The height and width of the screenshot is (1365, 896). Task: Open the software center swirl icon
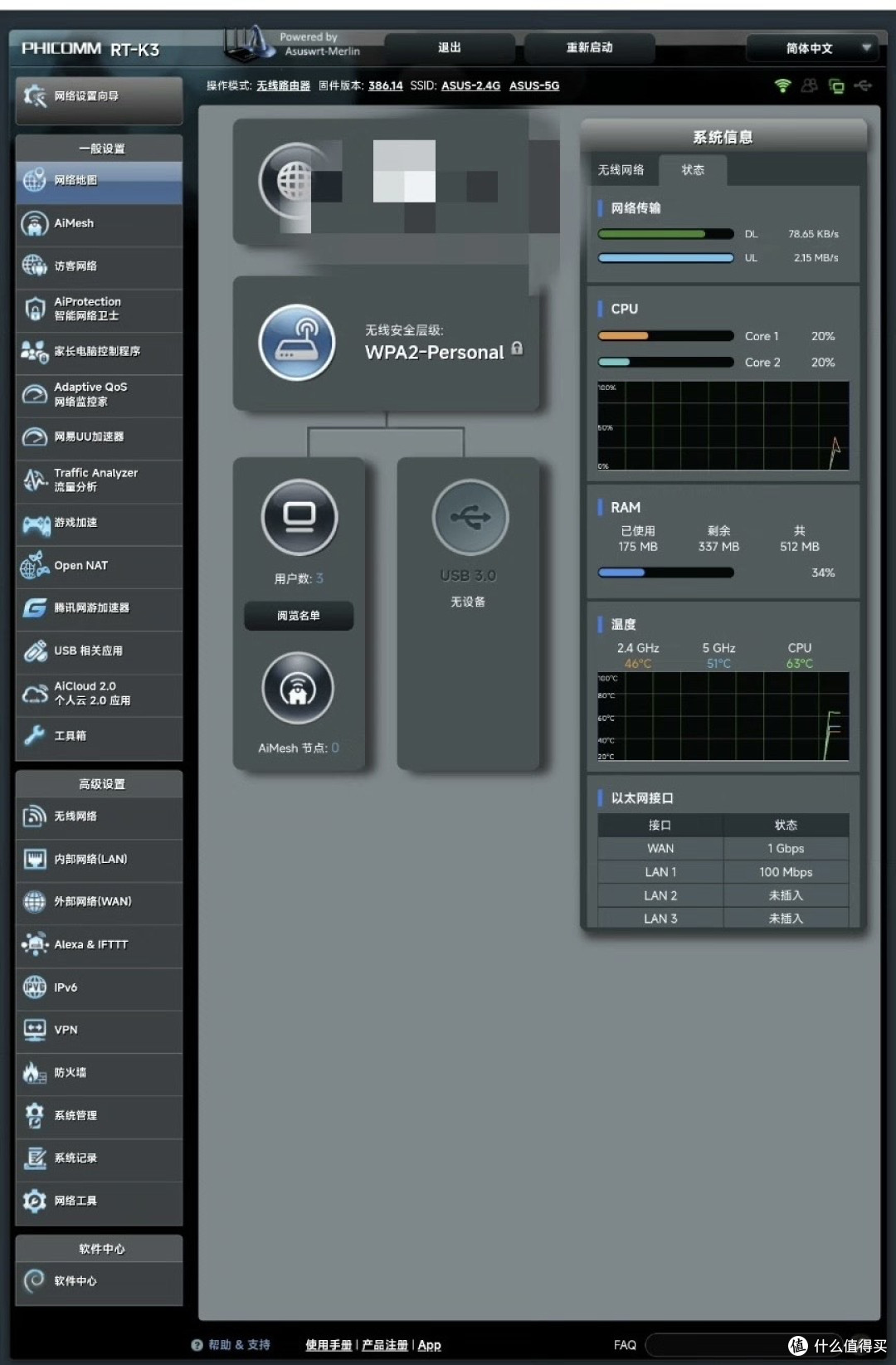pos(34,1281)
